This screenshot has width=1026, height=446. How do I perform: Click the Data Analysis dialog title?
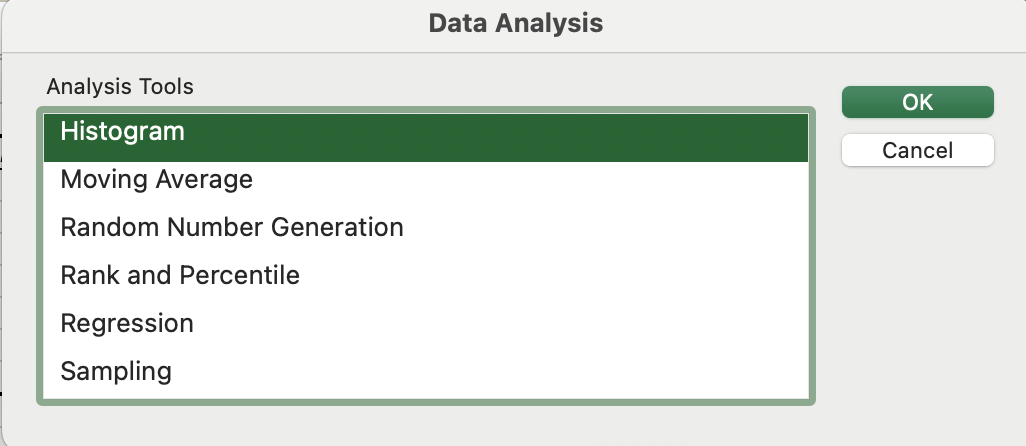click(515, 23)
